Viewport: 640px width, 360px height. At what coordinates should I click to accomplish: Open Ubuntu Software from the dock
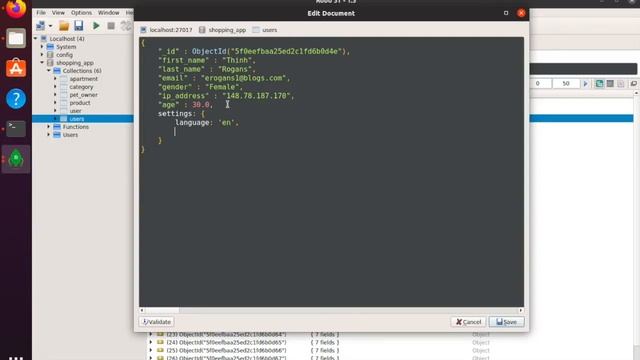(x=16, y=68)
